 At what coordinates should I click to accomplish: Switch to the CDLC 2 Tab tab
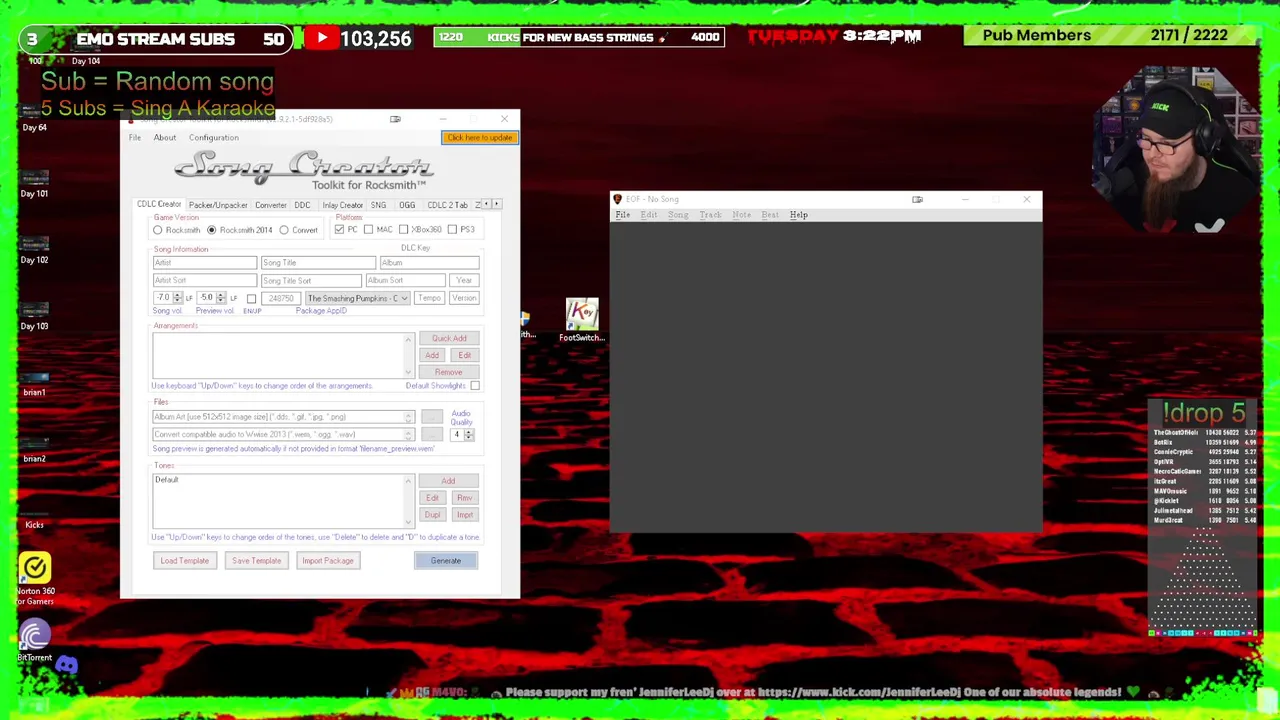pyautogui.click(x=447, y=205)
